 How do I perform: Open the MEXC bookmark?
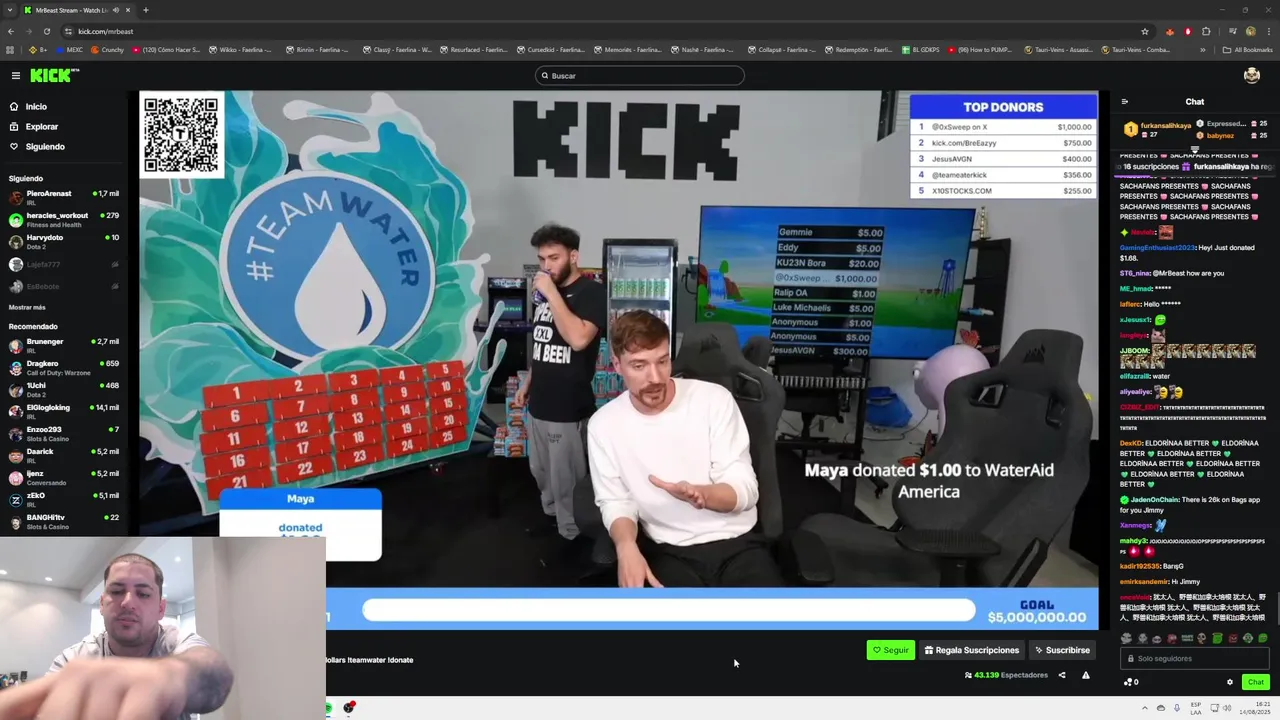(69, 49)
